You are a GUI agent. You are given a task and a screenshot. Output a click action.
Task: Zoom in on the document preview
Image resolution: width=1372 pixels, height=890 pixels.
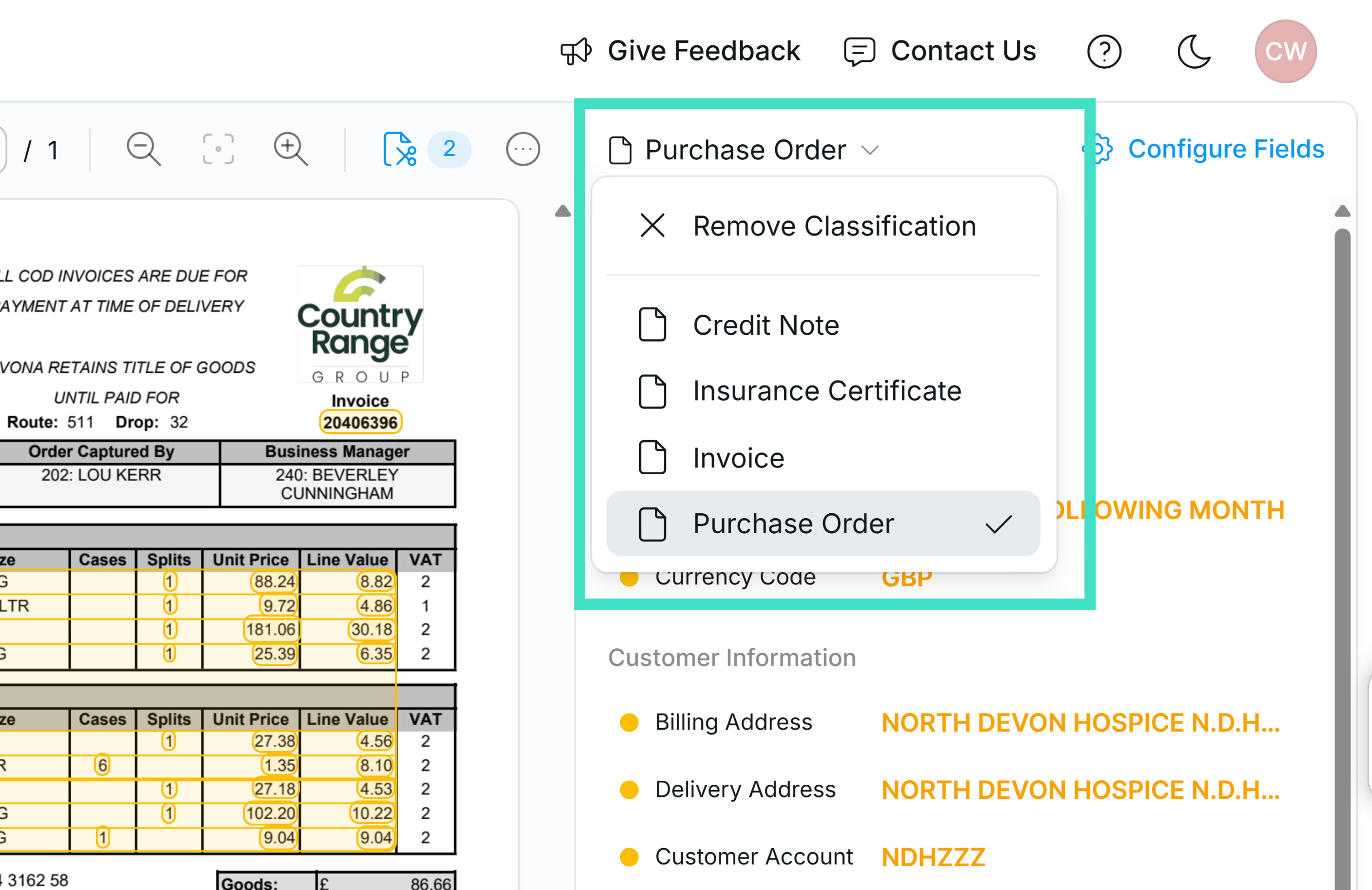coord(290,149)
